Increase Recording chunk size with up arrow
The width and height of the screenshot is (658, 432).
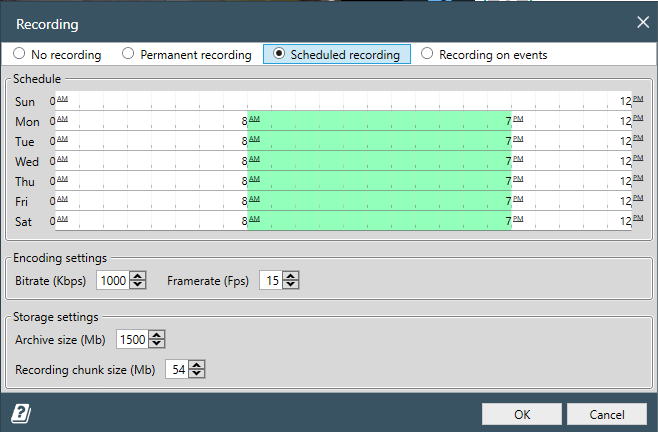click(x=197, y=365)
